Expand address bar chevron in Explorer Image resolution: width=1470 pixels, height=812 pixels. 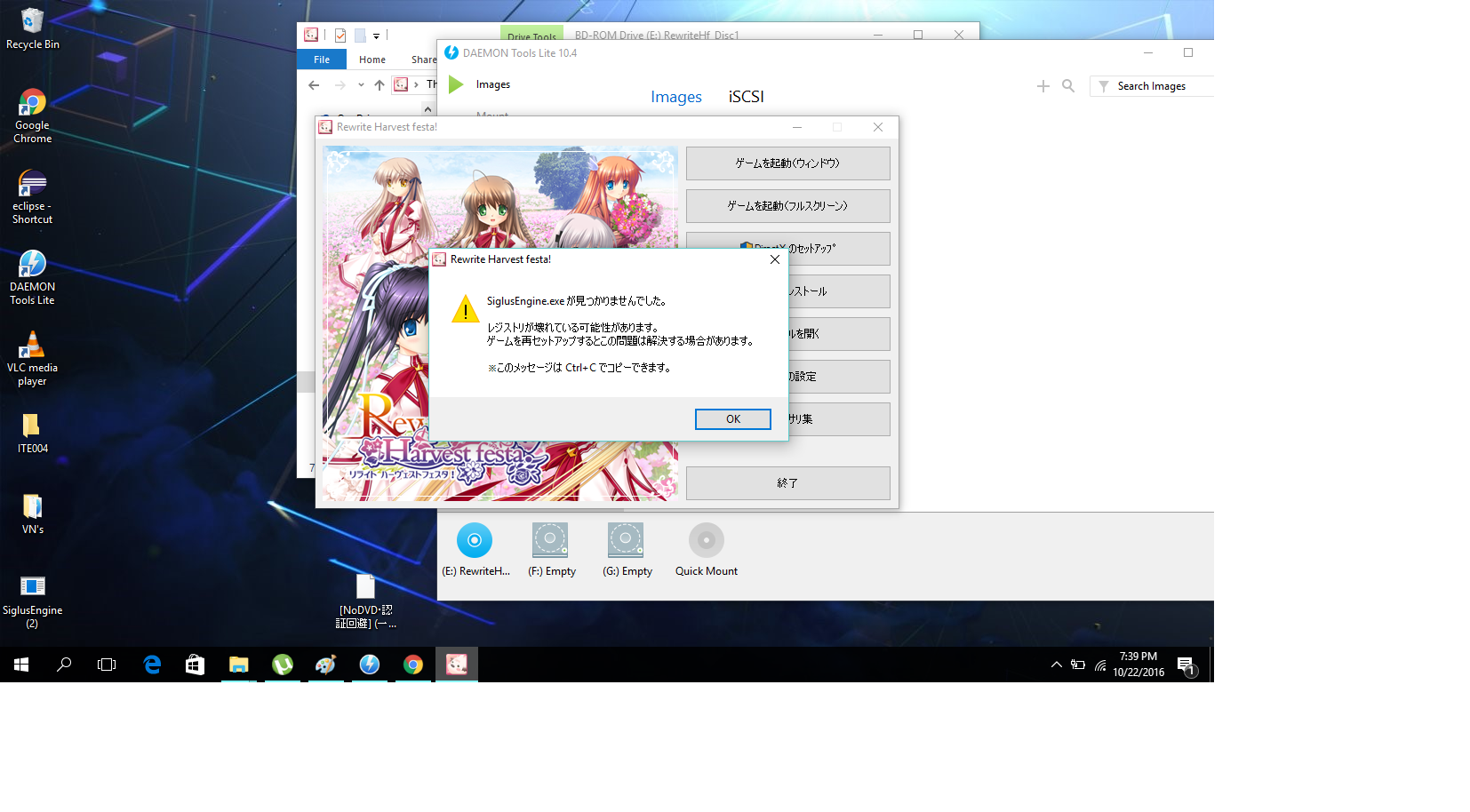coord(416,85)
